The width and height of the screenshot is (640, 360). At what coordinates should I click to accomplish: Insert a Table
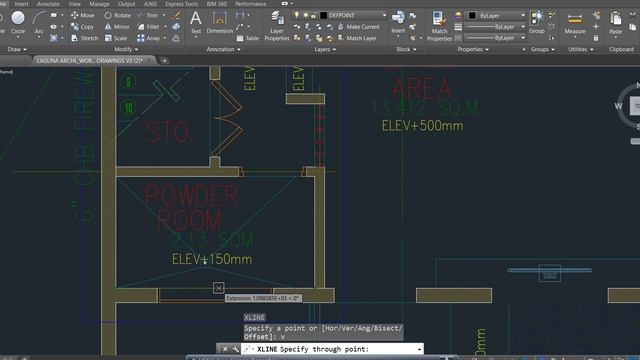pyautogui.click(x=248, y=38)
